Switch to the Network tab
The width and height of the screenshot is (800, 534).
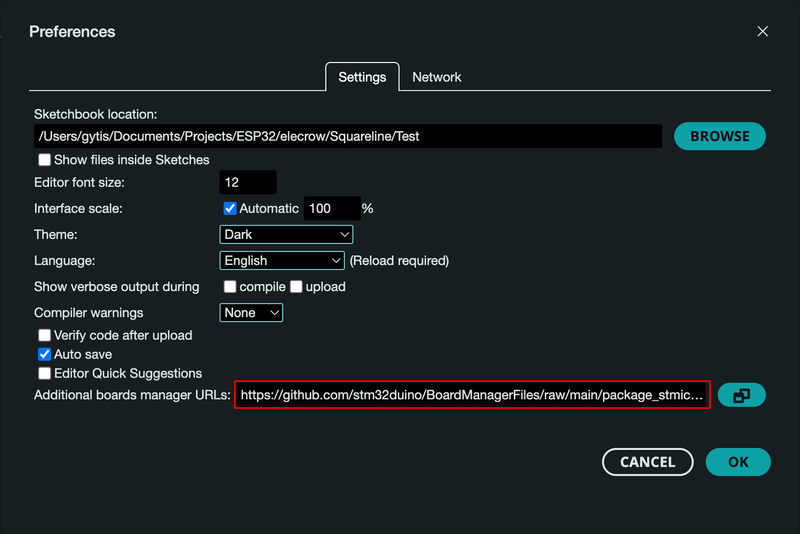pyautogui.click(x=436, y=77)
